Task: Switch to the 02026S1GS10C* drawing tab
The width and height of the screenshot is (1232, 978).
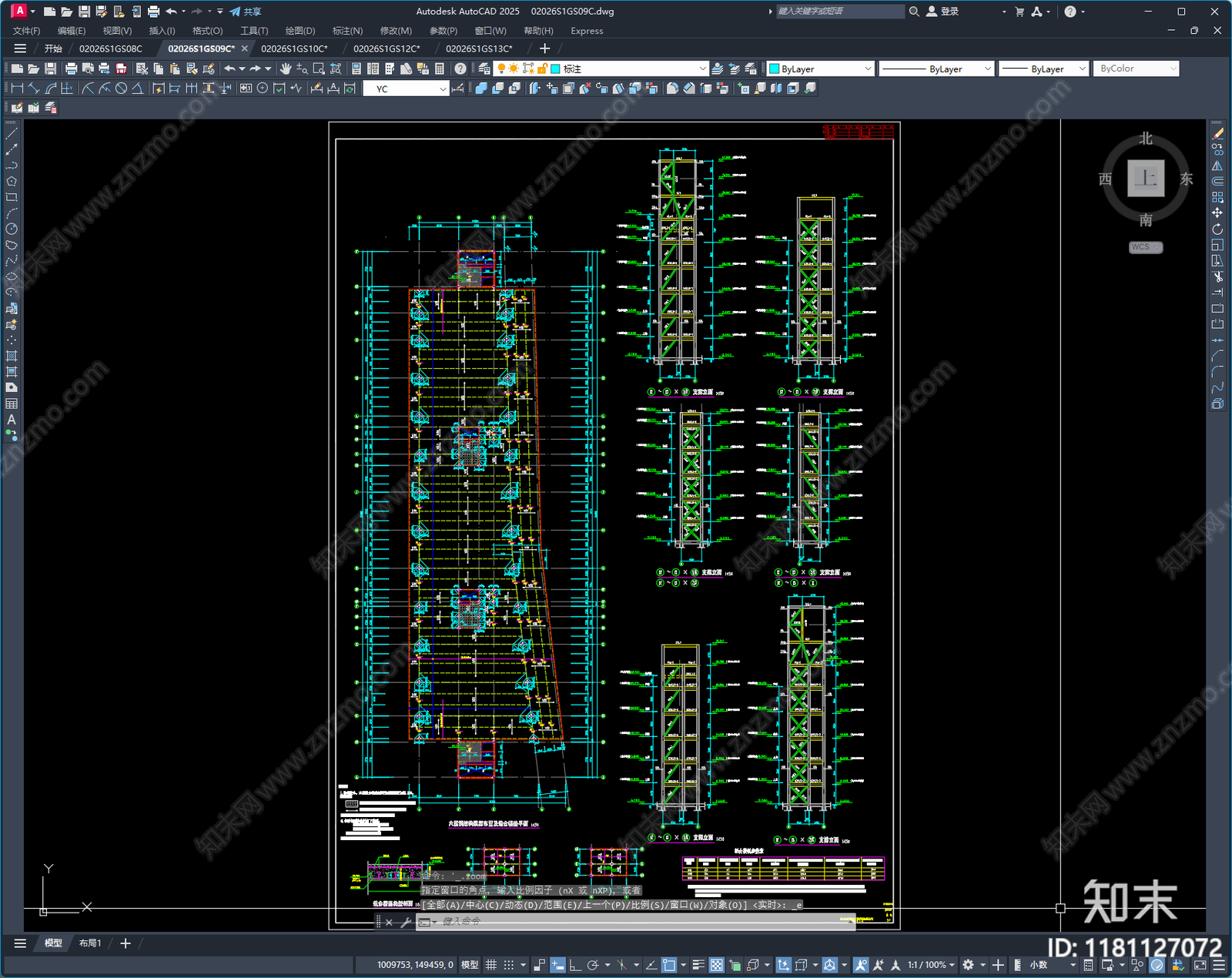Action: pyautogui.click(x=294, y=49)
